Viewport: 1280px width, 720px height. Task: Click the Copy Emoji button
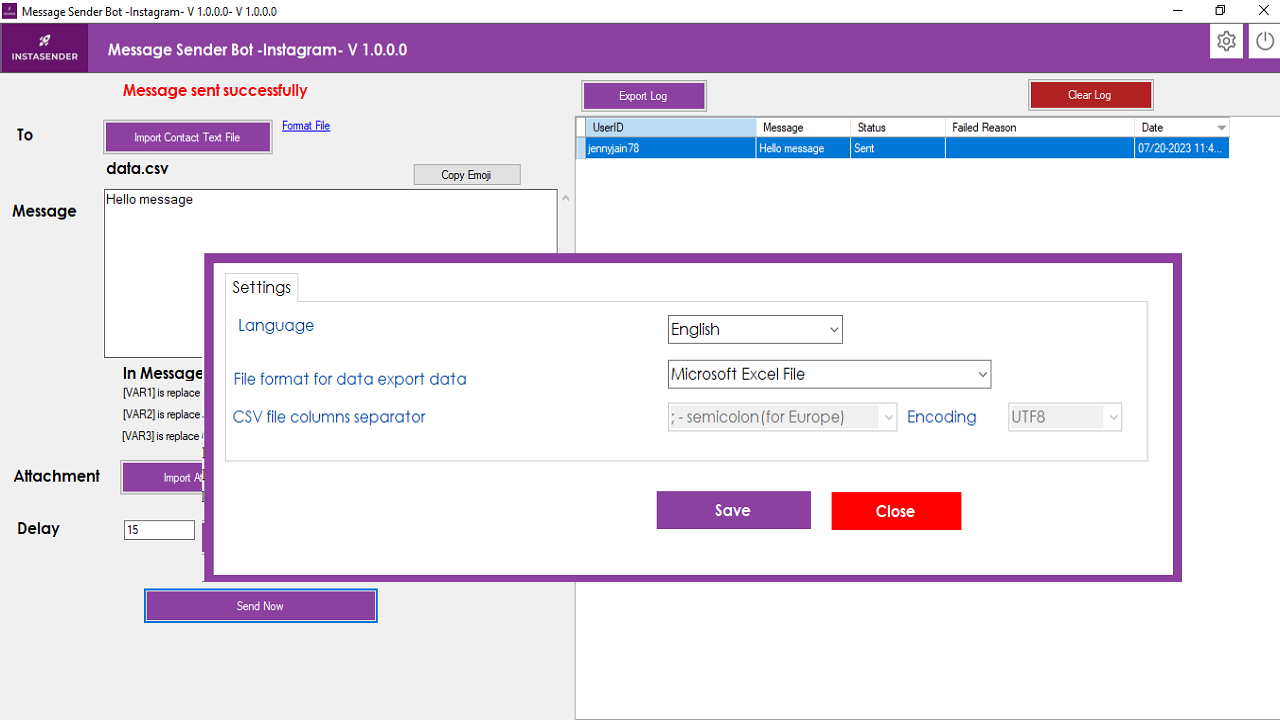coord(467,175)
